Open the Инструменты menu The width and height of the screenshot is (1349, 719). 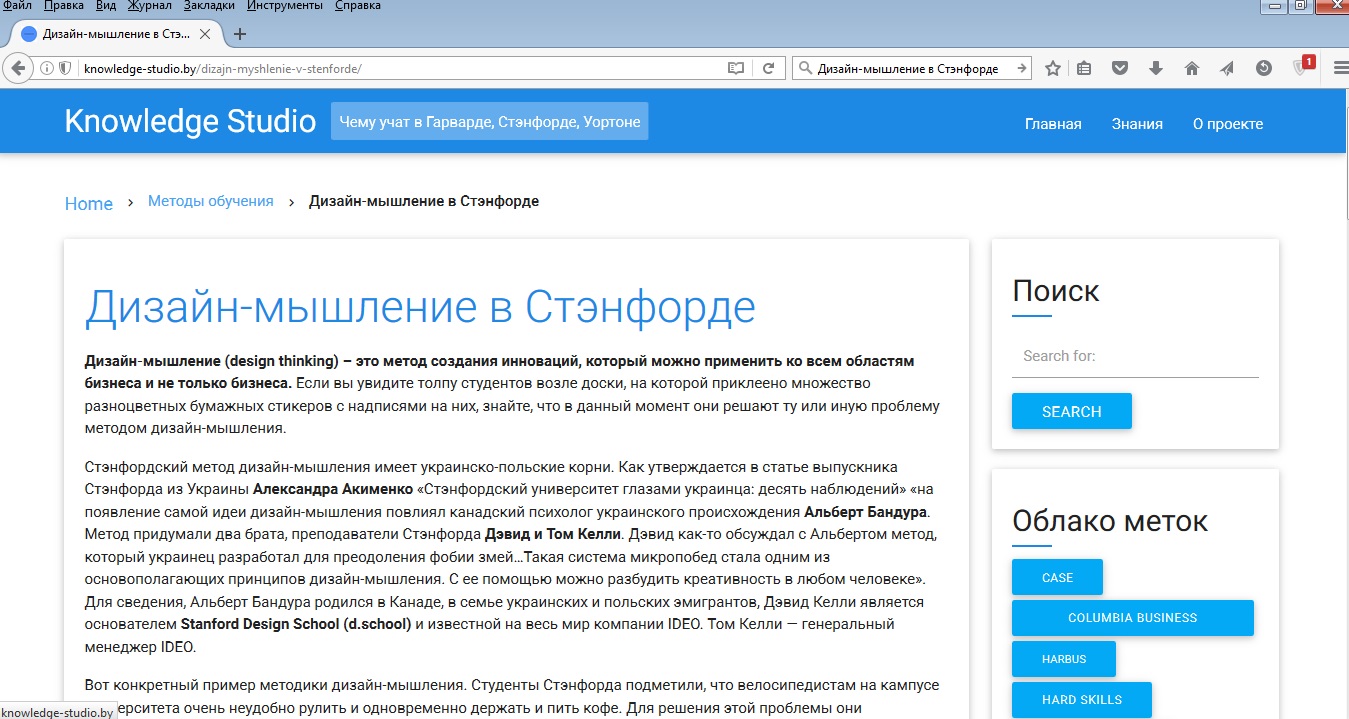(x=286, y=6)
